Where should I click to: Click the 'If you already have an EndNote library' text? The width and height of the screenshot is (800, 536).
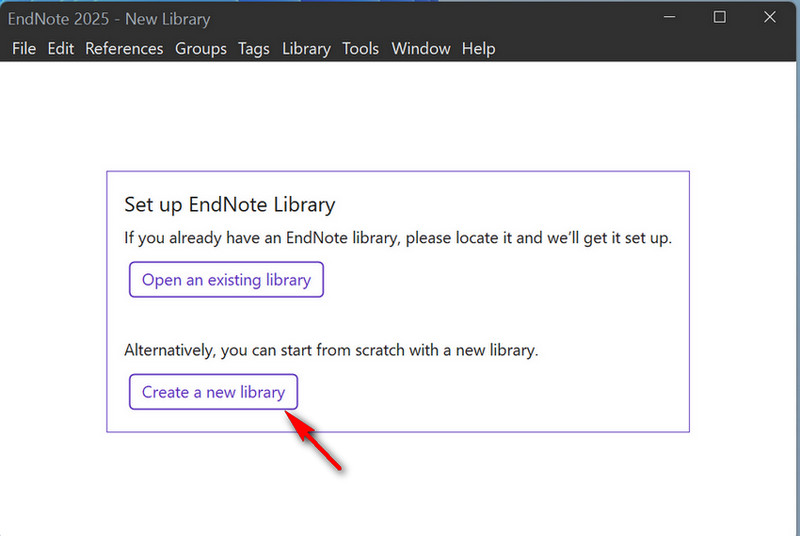point(398,239)
